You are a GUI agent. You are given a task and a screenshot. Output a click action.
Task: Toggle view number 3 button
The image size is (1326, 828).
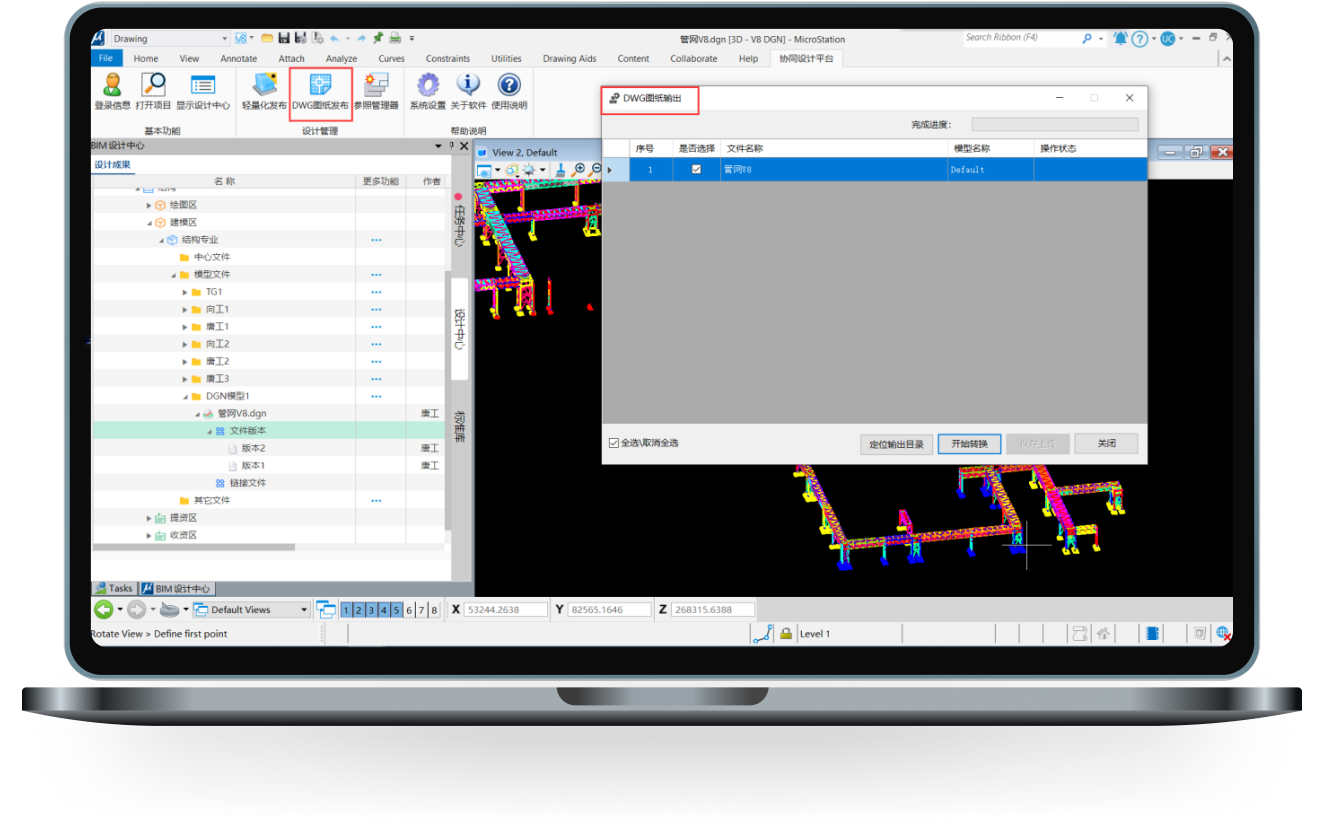click(371, 610)
